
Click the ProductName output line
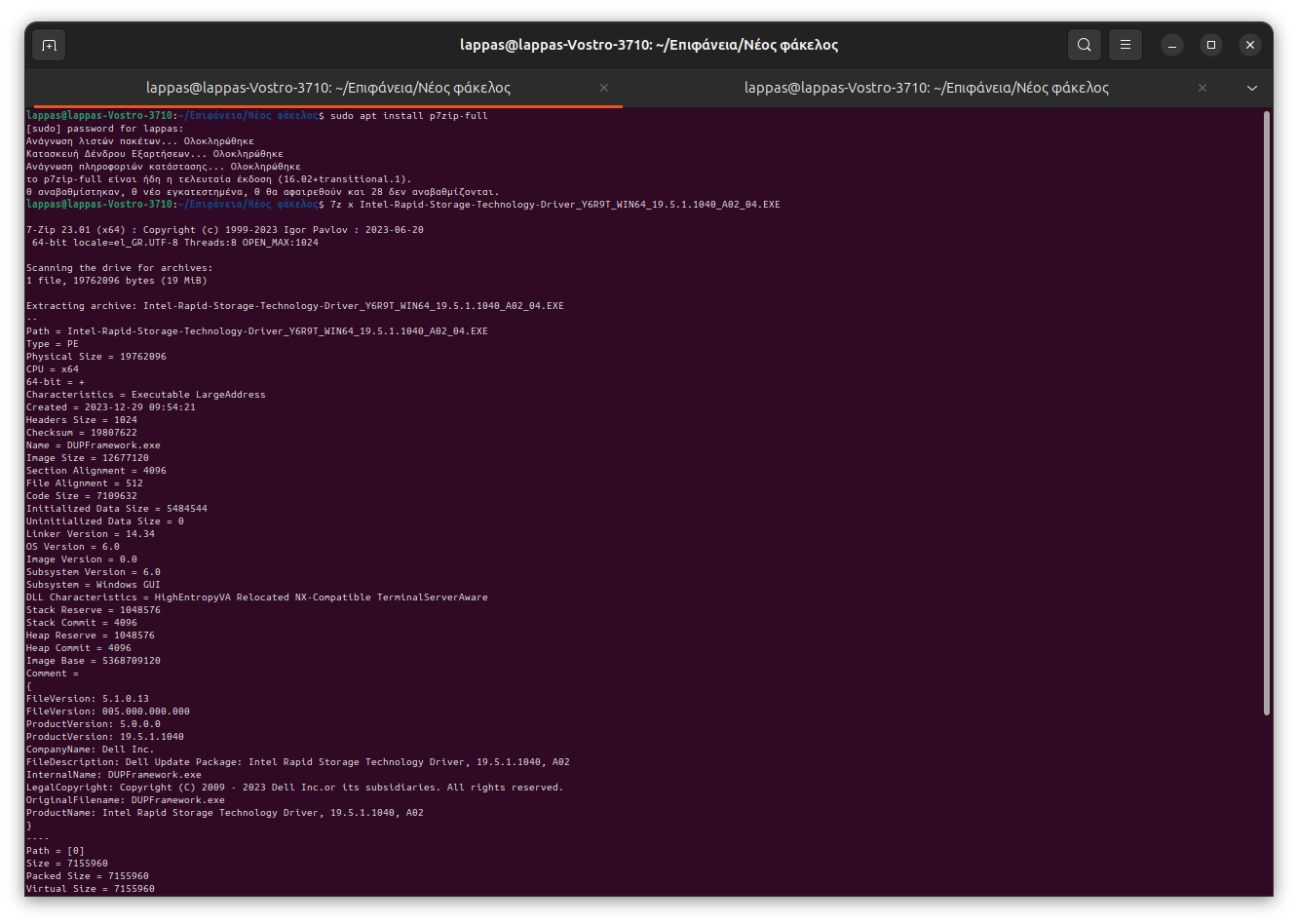click(x=224, y=813)
